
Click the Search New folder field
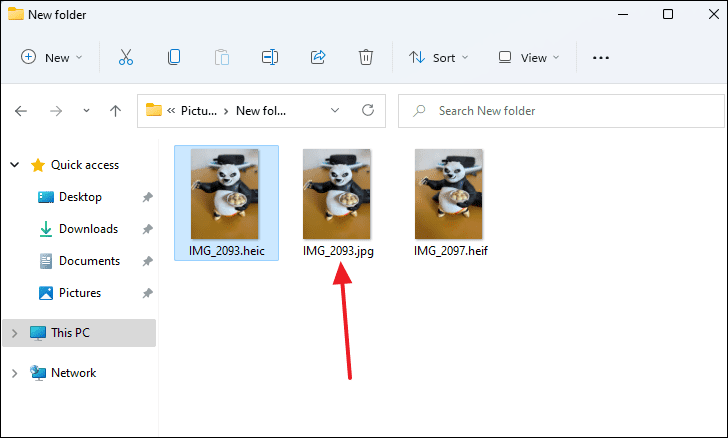[x=561, y=111]
